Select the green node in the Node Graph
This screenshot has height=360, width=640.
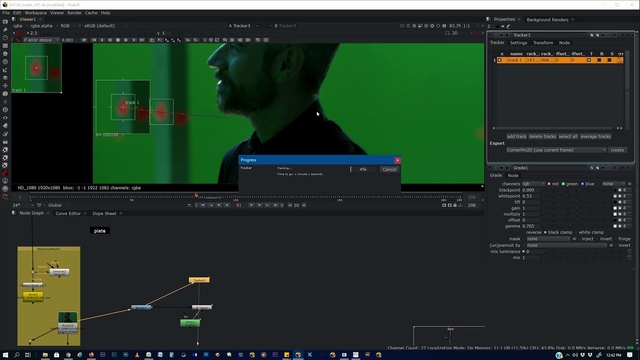190,323
